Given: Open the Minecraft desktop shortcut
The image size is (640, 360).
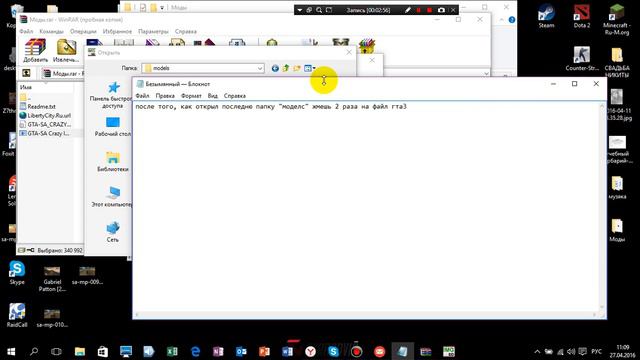Looking at the screenshot, I should click(617, 20).
